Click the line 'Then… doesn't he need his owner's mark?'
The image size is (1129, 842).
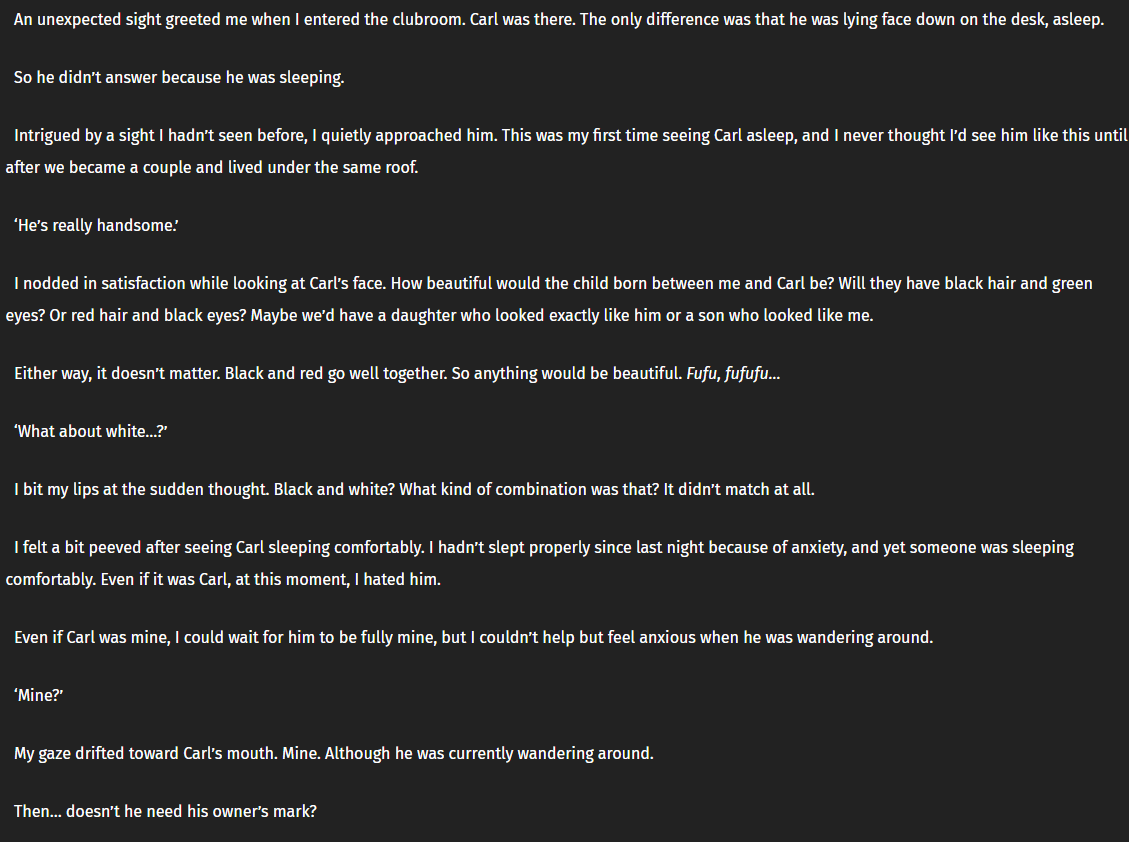click(x=165, y=812)
